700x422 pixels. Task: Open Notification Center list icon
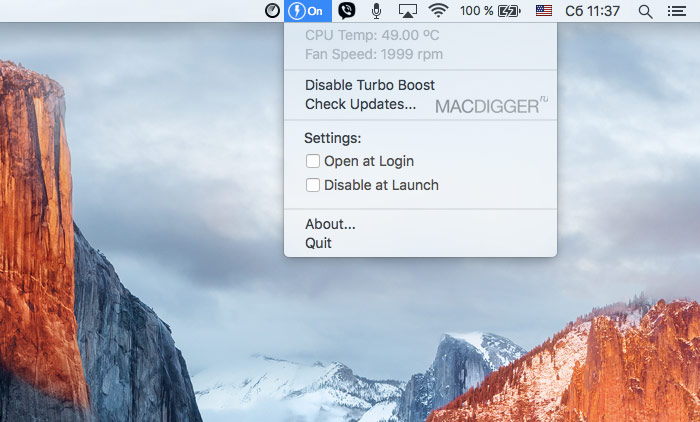click(676, 11)
